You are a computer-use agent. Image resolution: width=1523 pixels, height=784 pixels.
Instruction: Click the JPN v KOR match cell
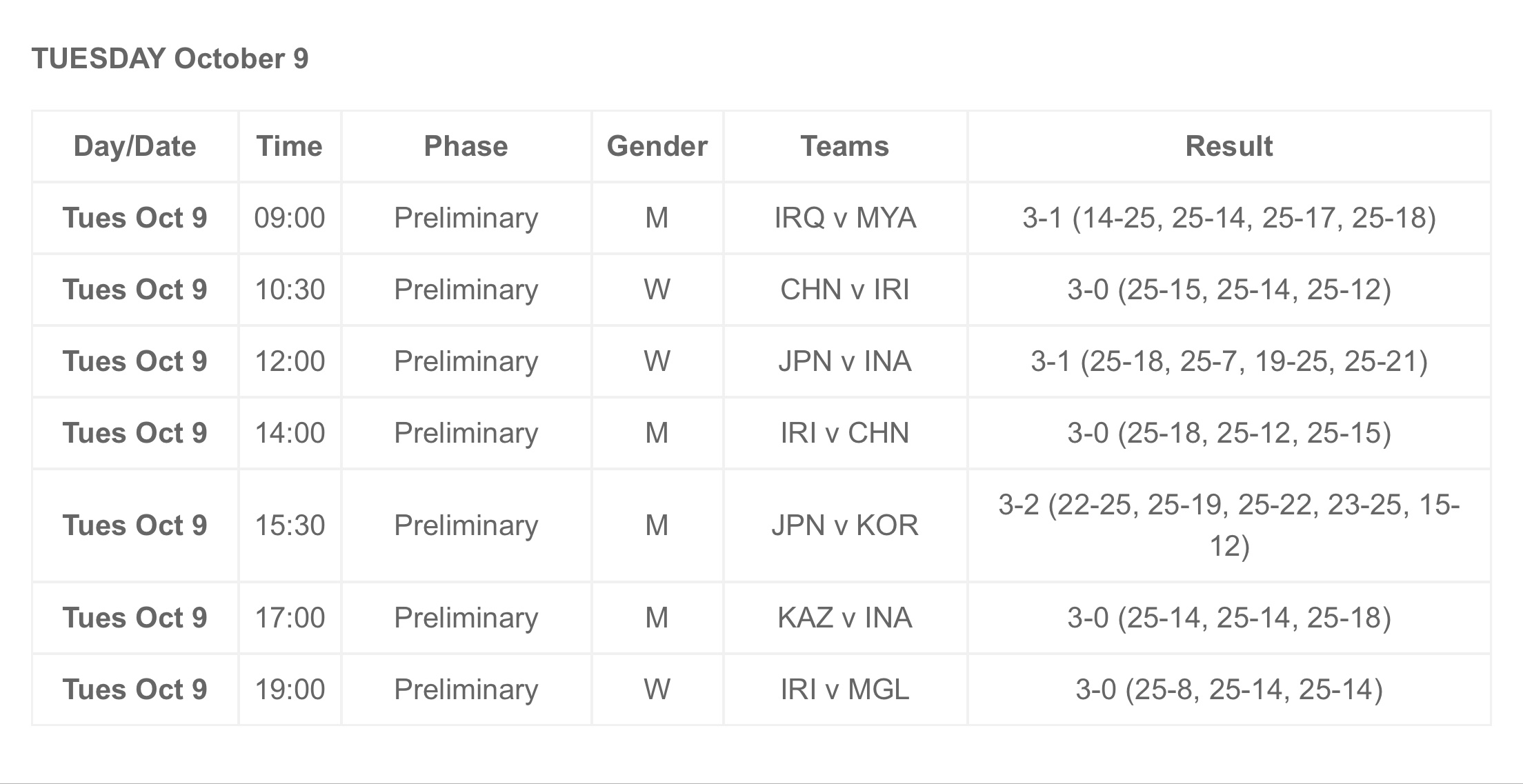point(845,525)
